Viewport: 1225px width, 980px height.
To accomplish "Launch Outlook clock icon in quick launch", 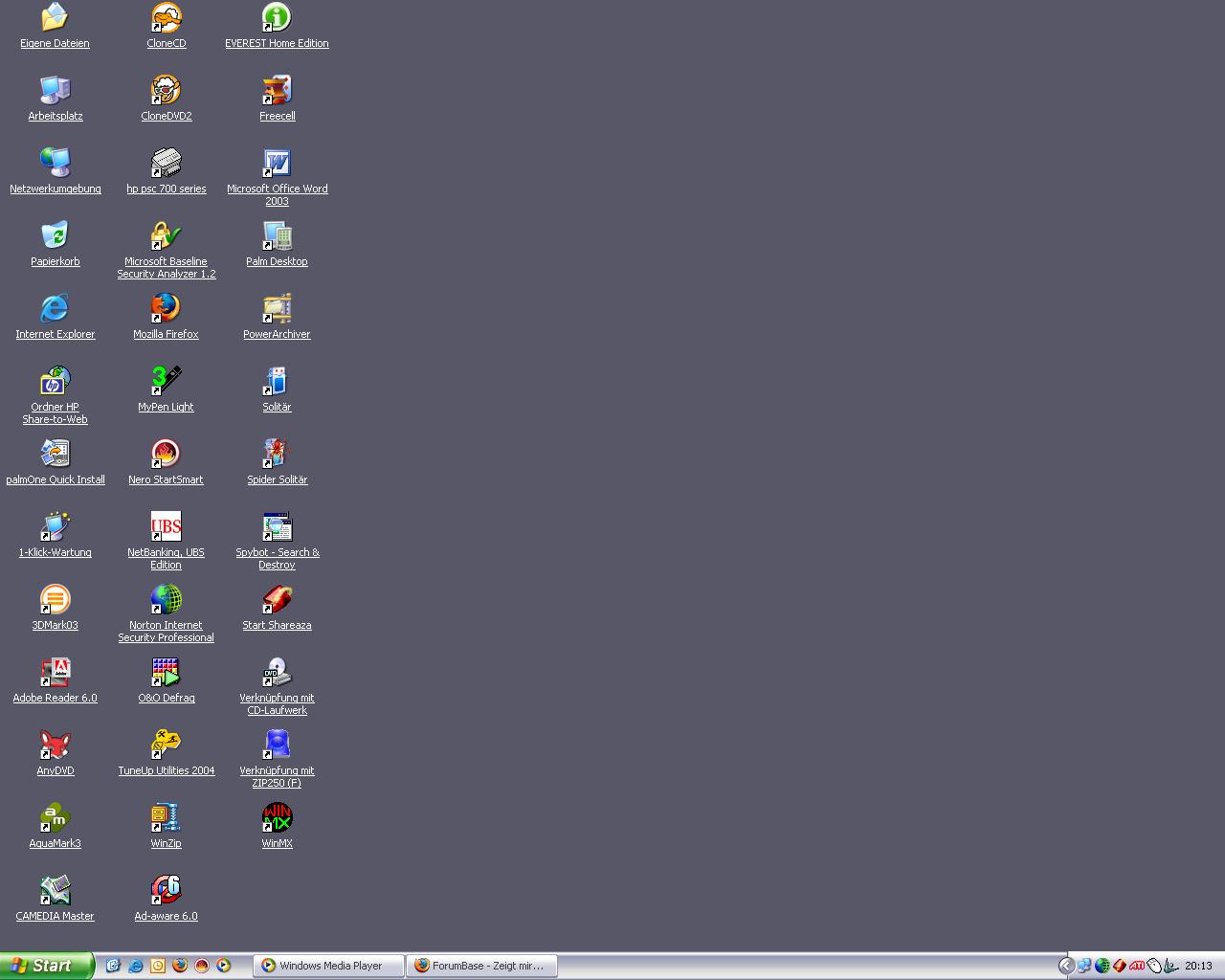I will coord(157,966).
